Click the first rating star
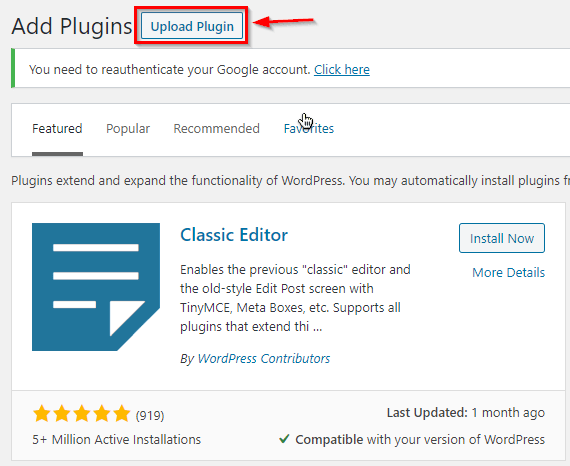The image size is (570, 466). click(41, 414)
